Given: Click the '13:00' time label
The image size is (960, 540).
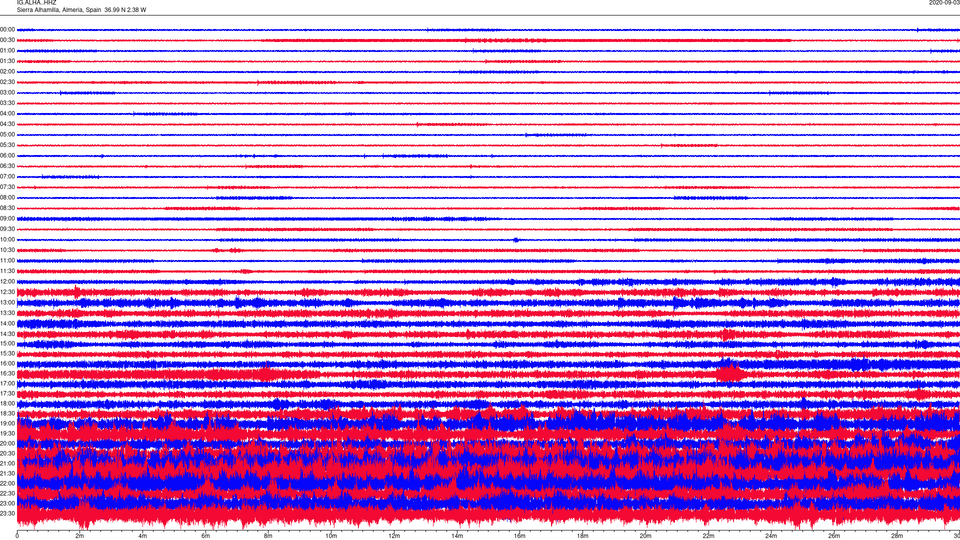Looking at the screenshot, I should 7,302.
